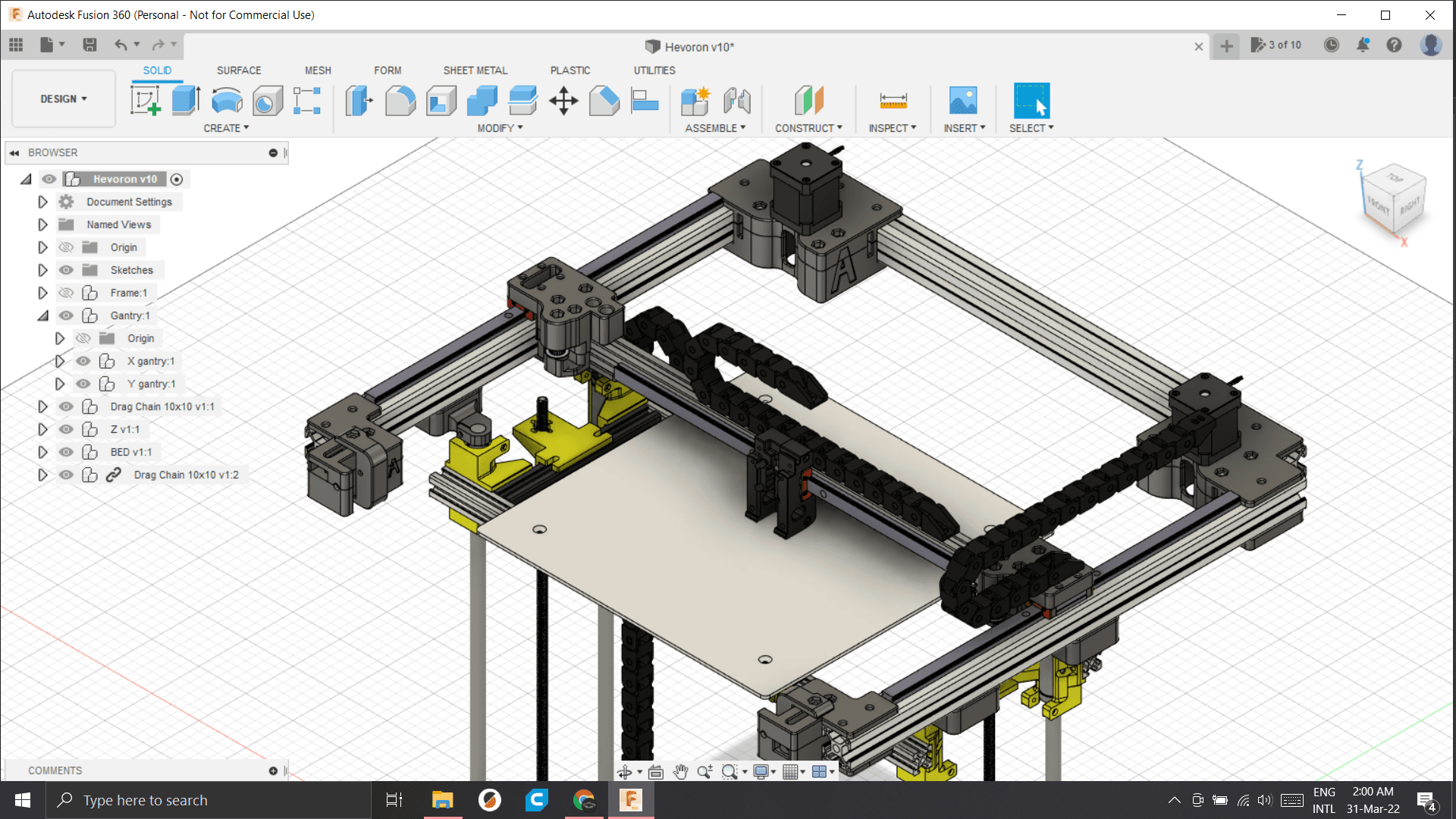The image size is (1456, 819).
Task: Activate the Measure tool
Action: coord(893,100)
